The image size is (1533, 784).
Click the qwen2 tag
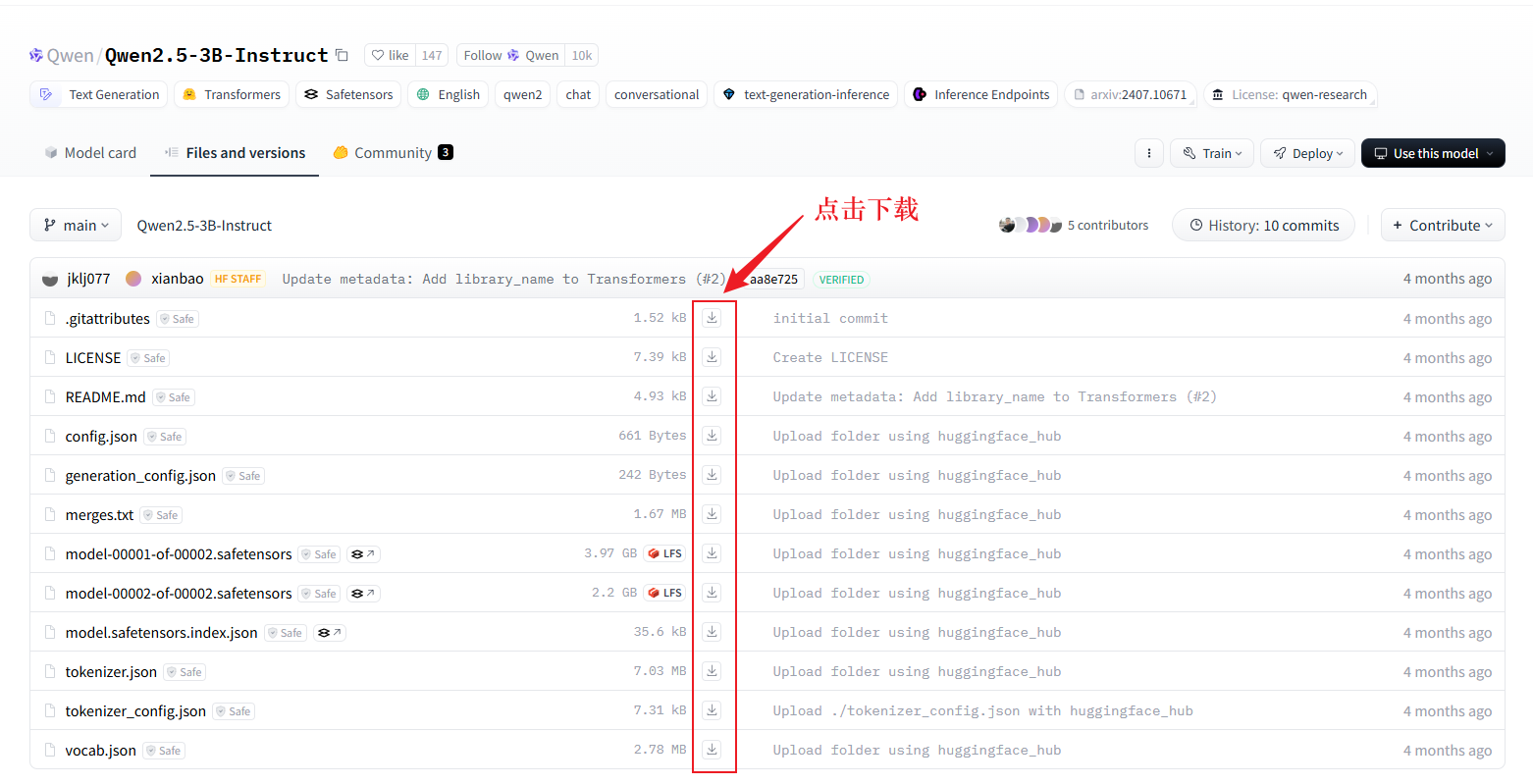(523, 94)
